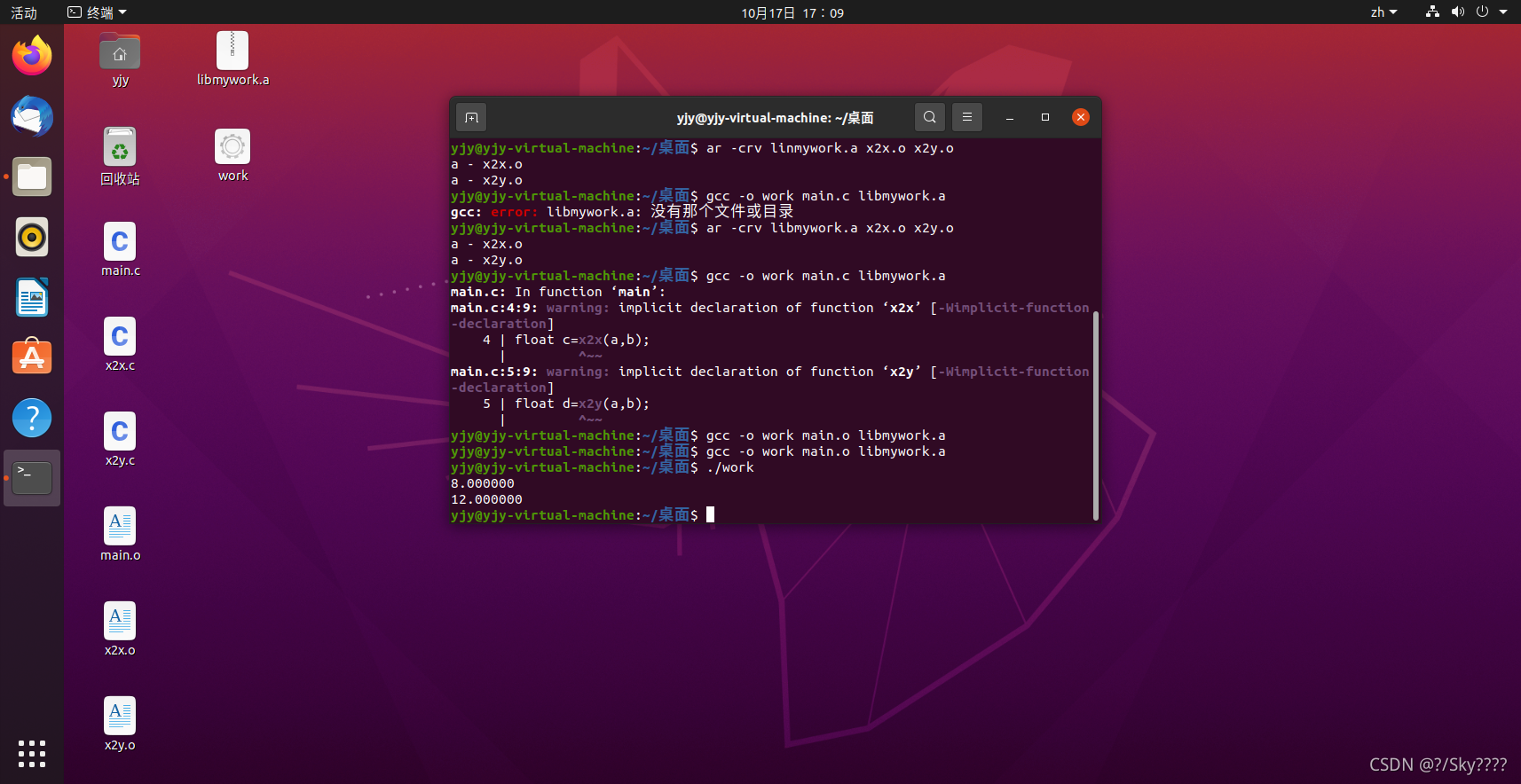Click the 'float d=x2y(a,b);' code line

(582, 404)
